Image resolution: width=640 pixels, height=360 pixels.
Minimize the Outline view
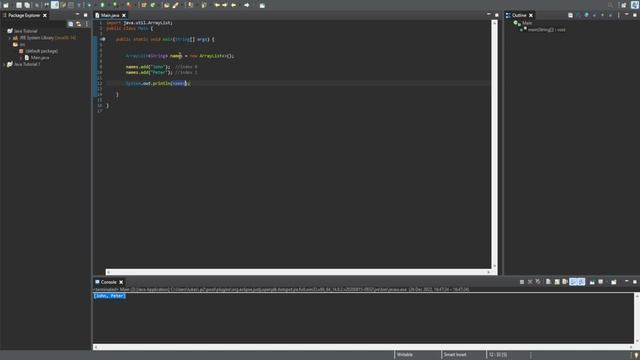point(627,15)
